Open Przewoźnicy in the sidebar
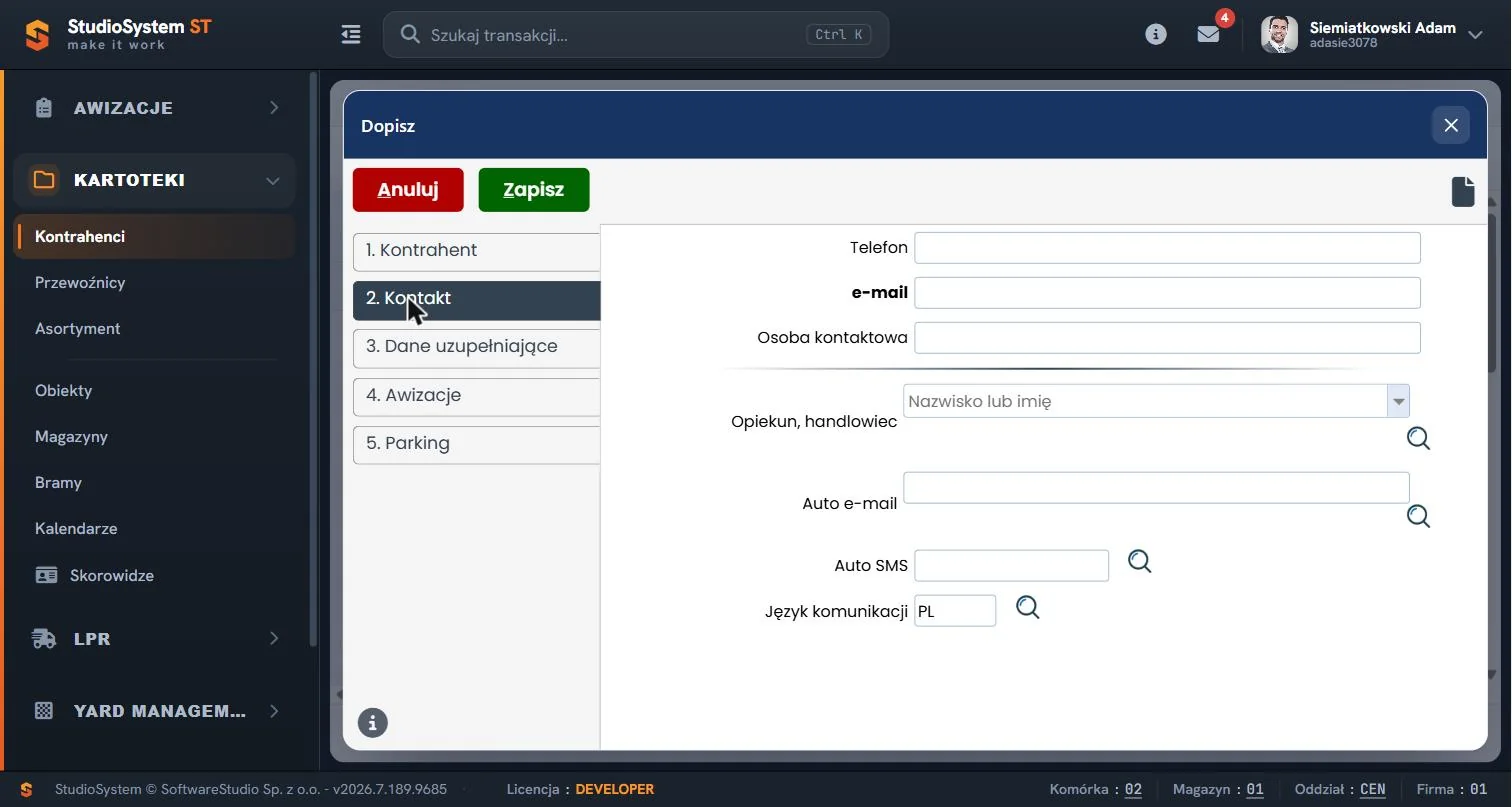 pyautogui.click(x=80, y=283)
